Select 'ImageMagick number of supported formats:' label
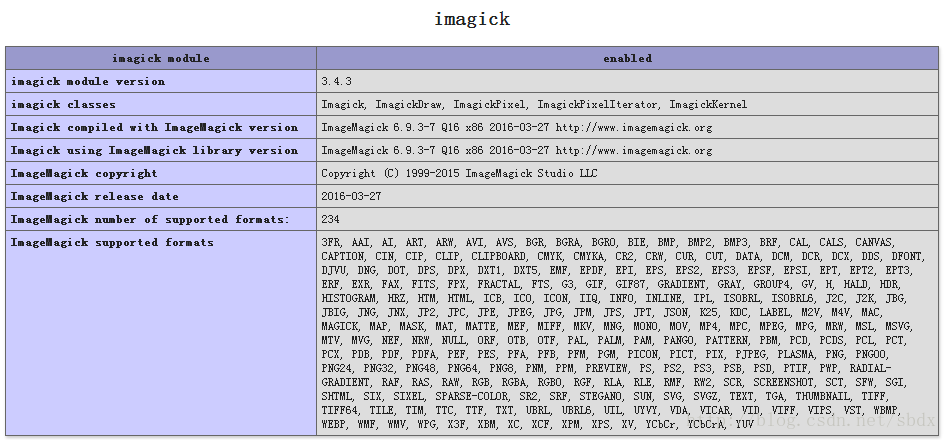This screenshot has width=947, height=440. click(150, 219)
